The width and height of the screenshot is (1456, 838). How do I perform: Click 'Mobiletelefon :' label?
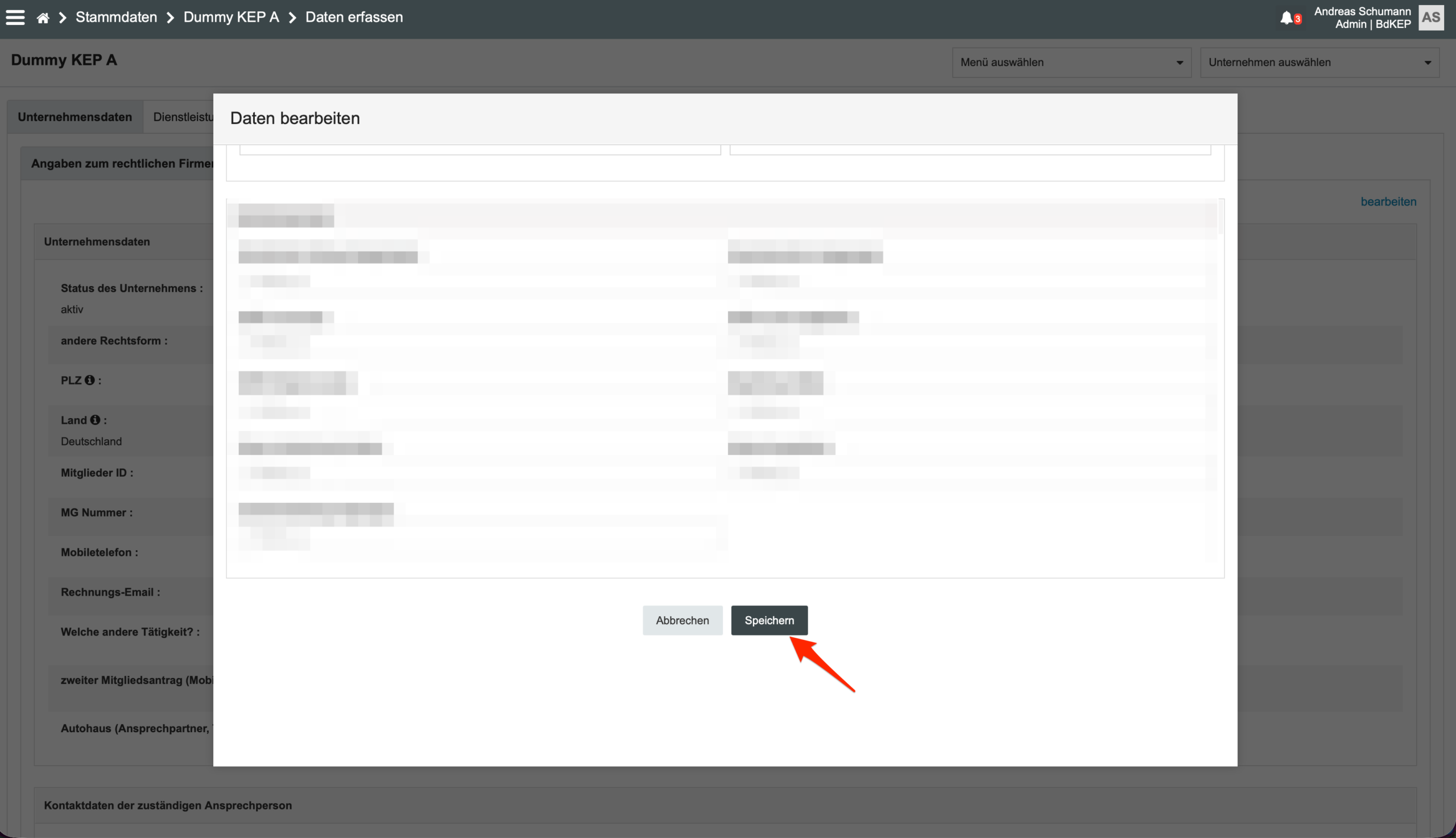100,552
